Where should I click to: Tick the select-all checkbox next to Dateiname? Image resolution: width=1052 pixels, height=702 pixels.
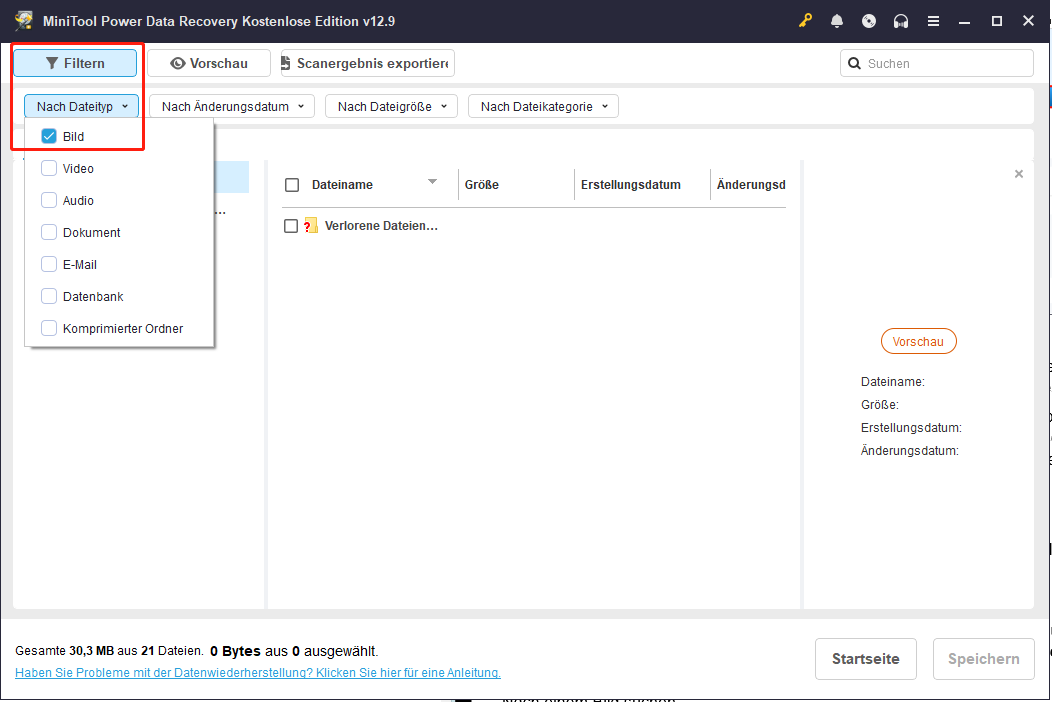point(292,185)
